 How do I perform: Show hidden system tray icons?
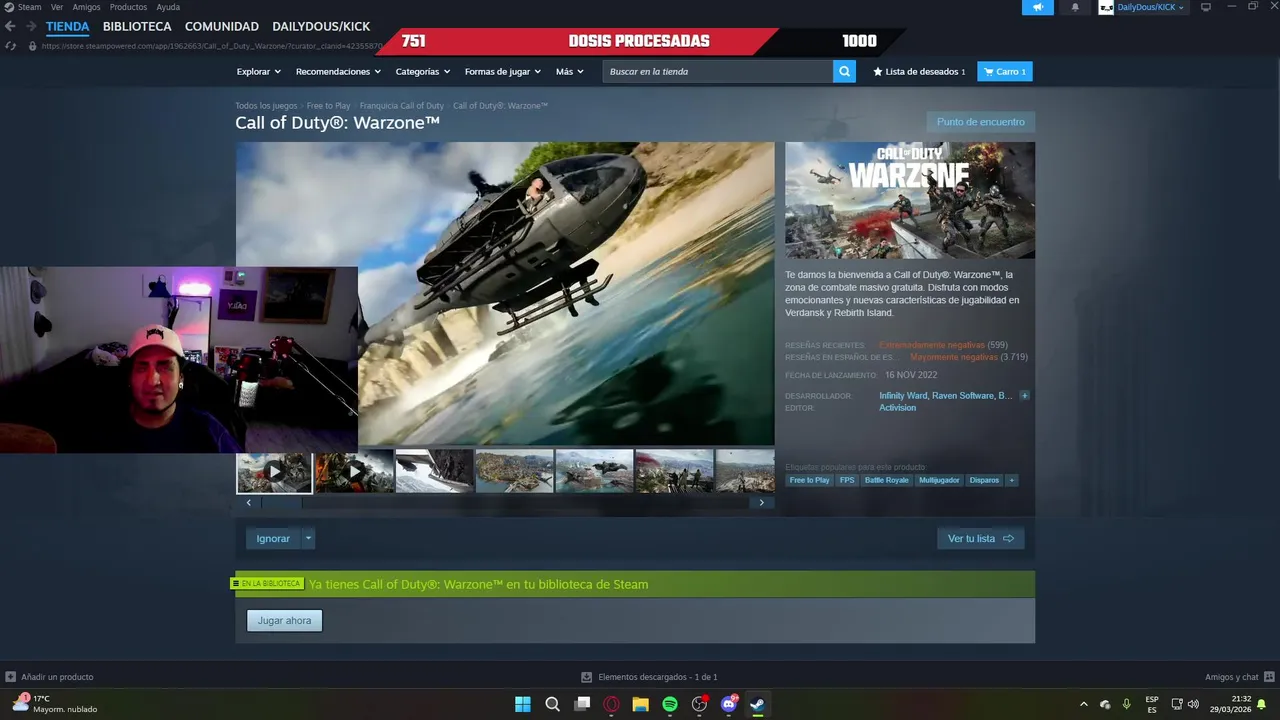point(1083,704)
